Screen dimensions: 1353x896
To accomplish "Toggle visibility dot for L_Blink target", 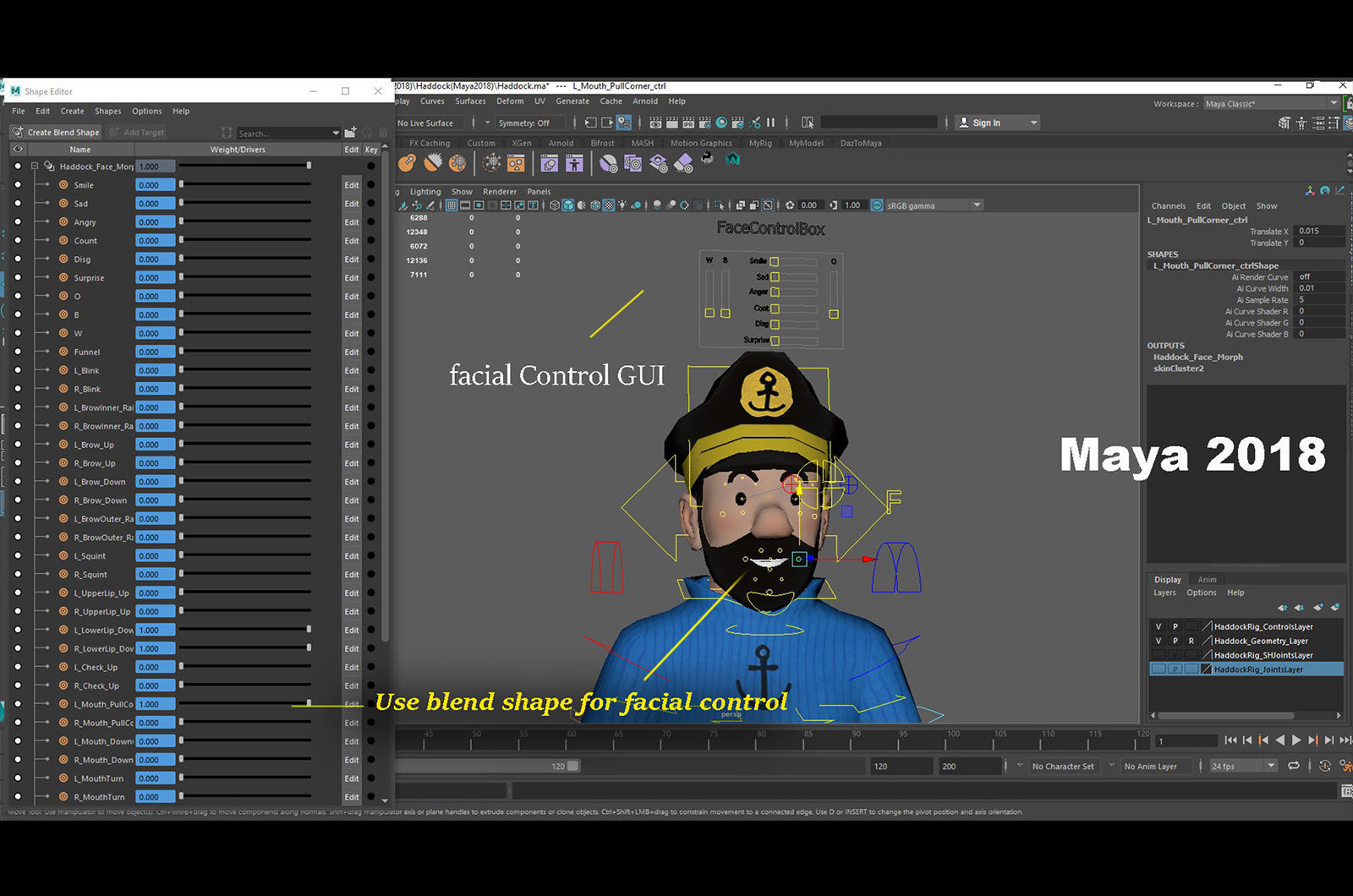I will point(17,370).
